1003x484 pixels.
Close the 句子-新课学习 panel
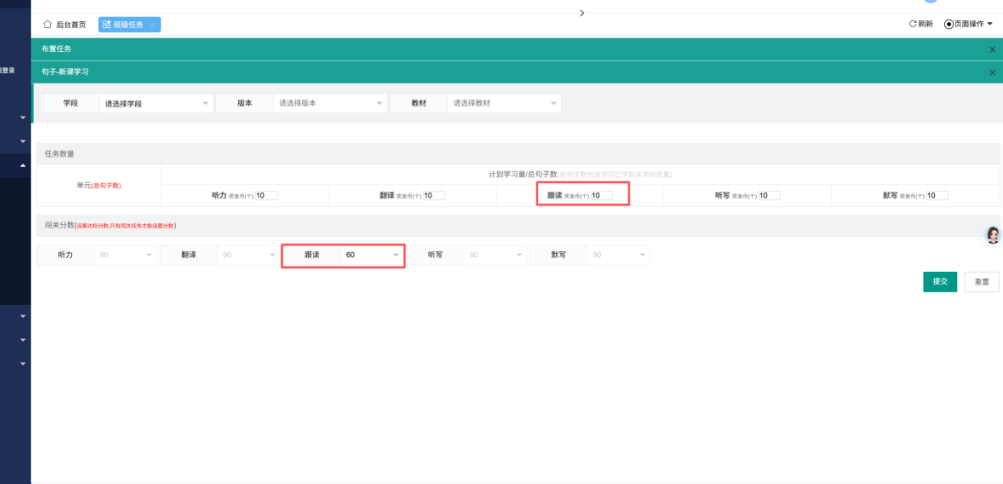(992, 72)
